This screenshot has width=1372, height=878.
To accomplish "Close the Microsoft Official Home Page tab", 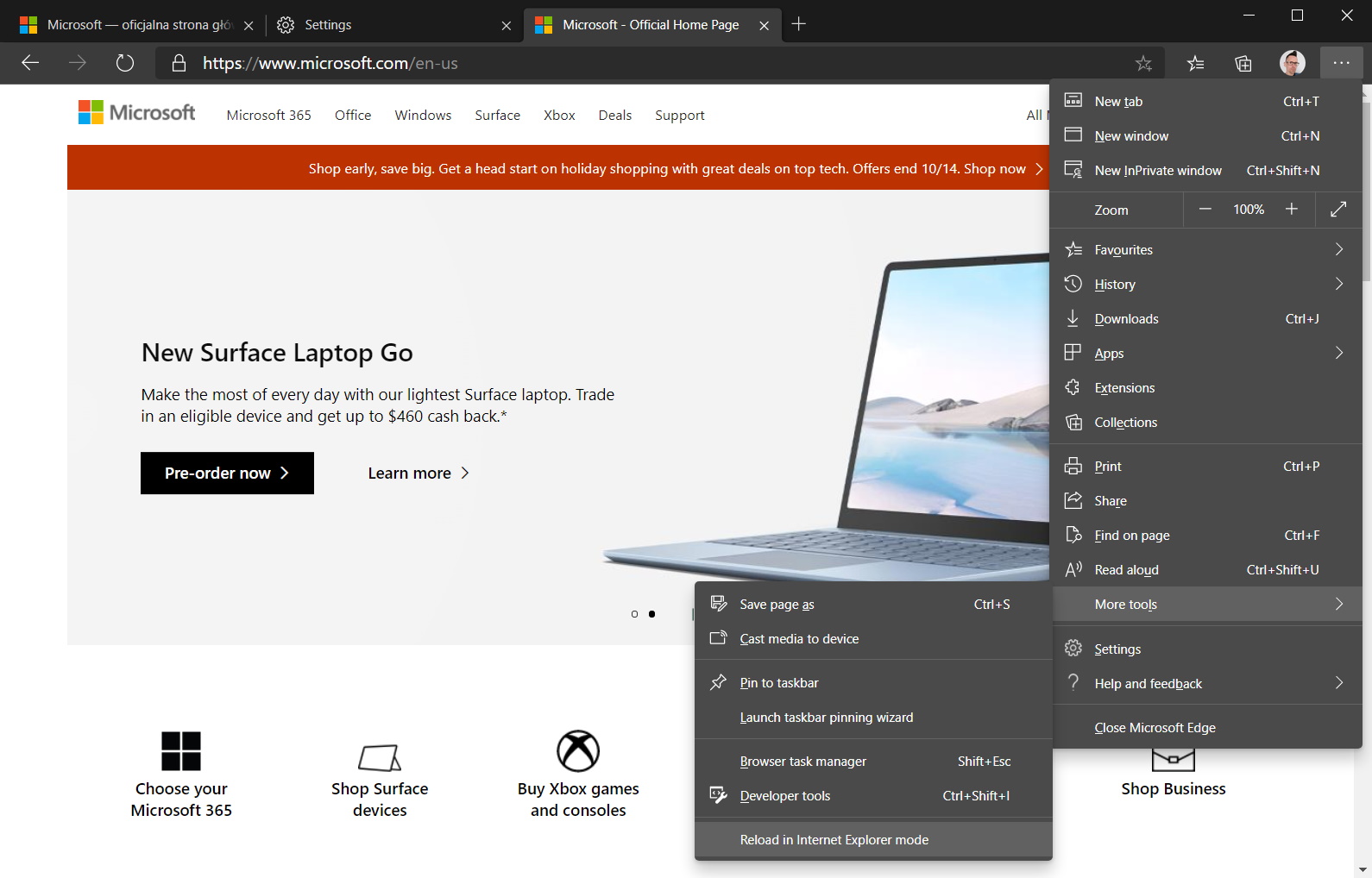I will click(764, 26).
